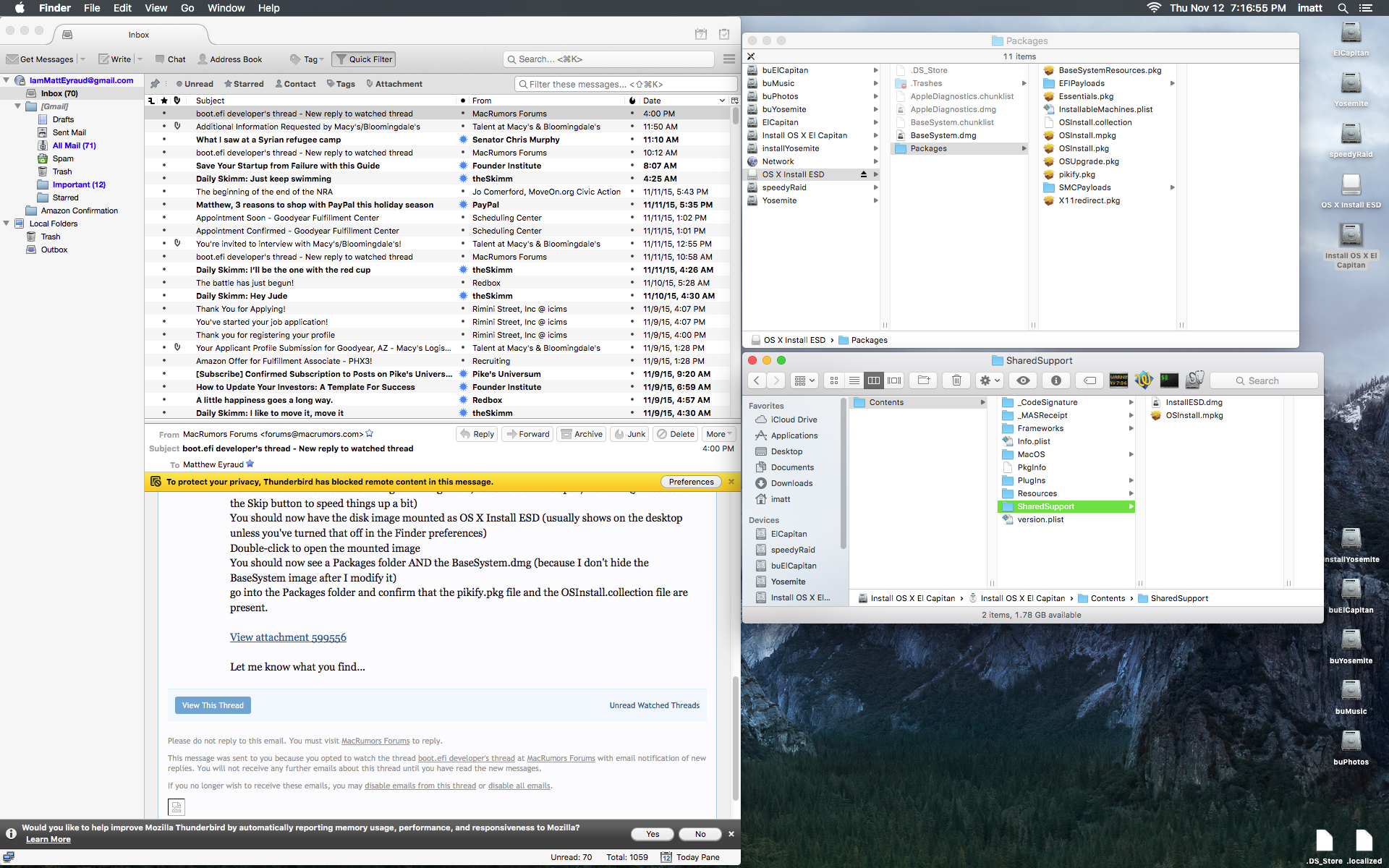
Task: Open the More actions dropdown in message header
Action: (x=719, y=434)
